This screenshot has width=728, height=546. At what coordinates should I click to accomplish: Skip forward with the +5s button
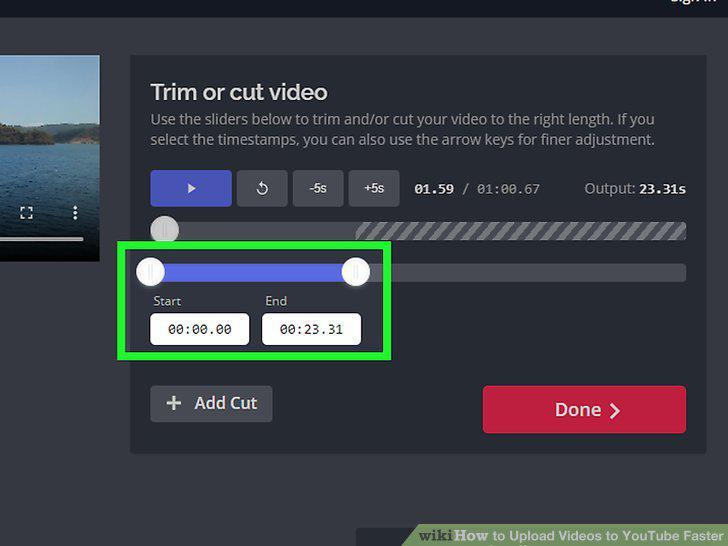coord(374,188)
